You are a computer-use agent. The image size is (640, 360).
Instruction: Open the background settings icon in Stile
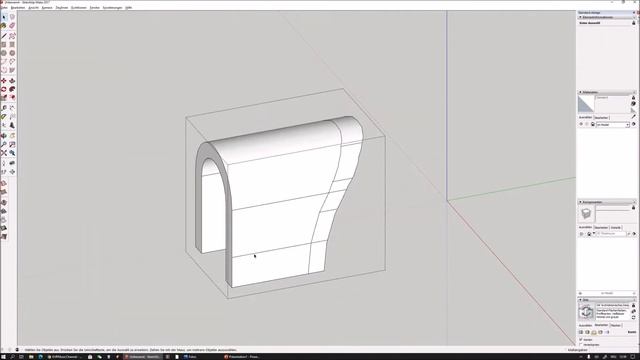pos(594,332)
